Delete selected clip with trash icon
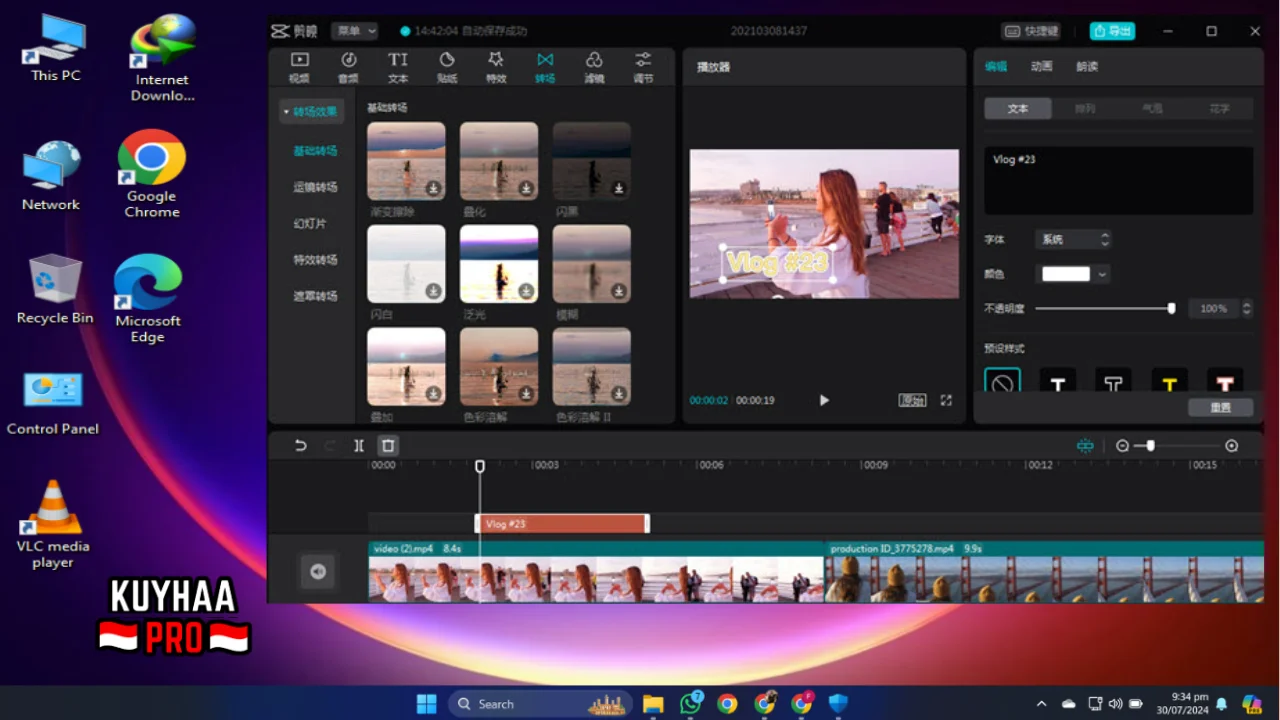 click(x=388, y=446)
